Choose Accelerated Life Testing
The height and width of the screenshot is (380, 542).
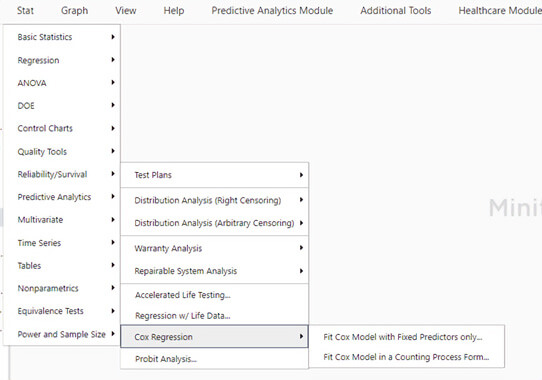(214, 295)
